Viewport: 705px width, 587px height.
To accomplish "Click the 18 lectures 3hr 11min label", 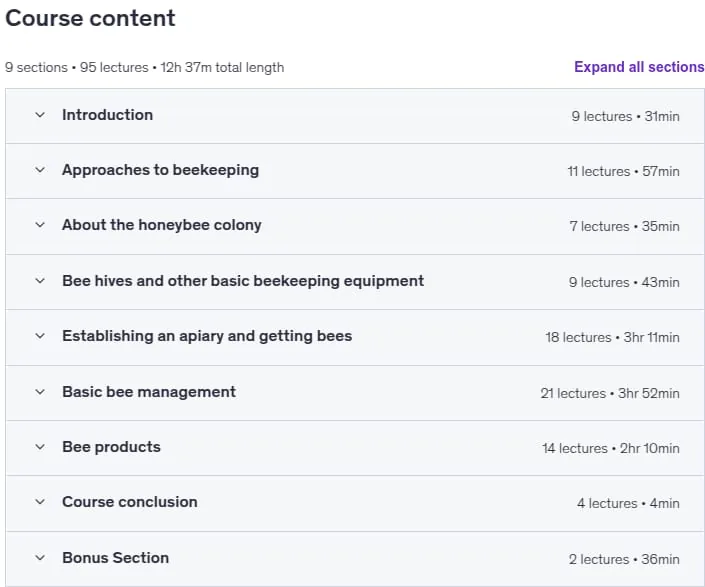I will (612, 337).
